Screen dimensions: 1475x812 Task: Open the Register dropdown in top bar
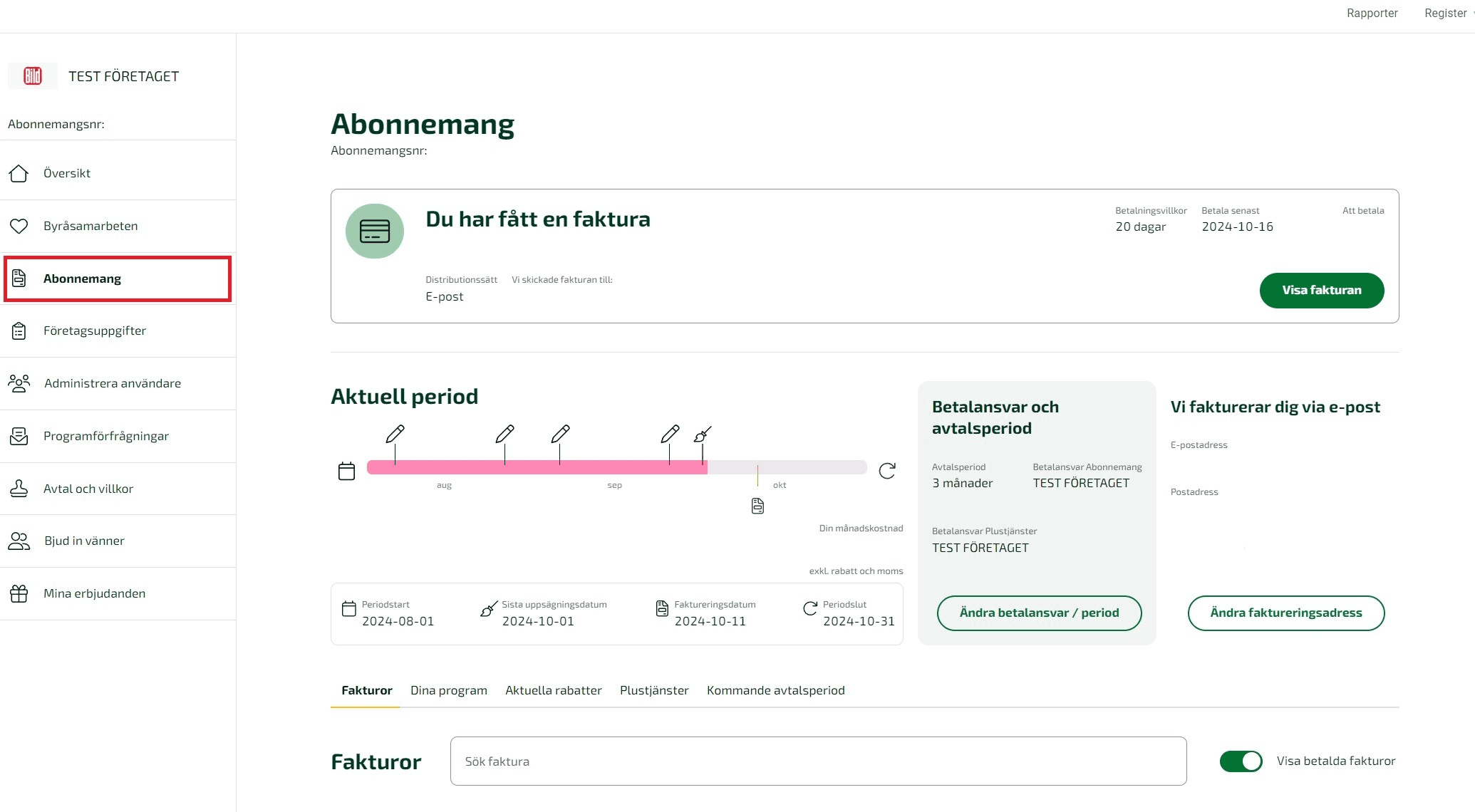1449,13
